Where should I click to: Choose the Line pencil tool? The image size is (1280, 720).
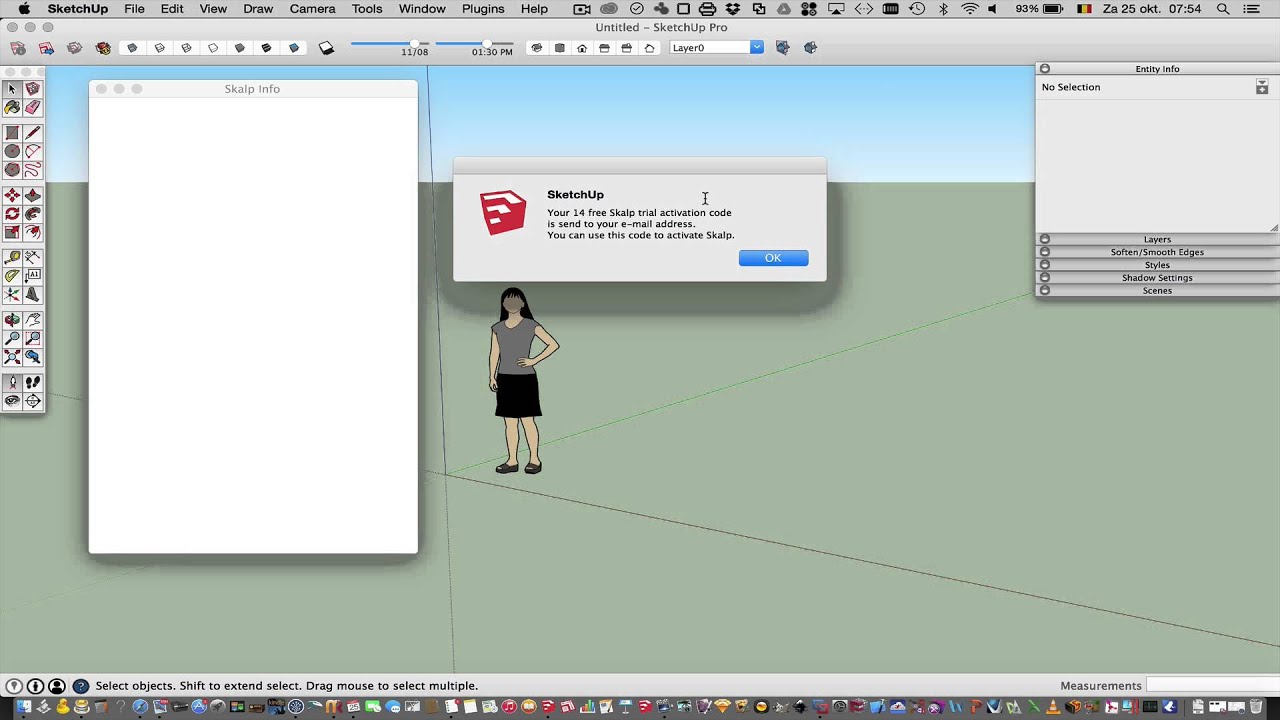pyautogui.click(x=33, y=132)
